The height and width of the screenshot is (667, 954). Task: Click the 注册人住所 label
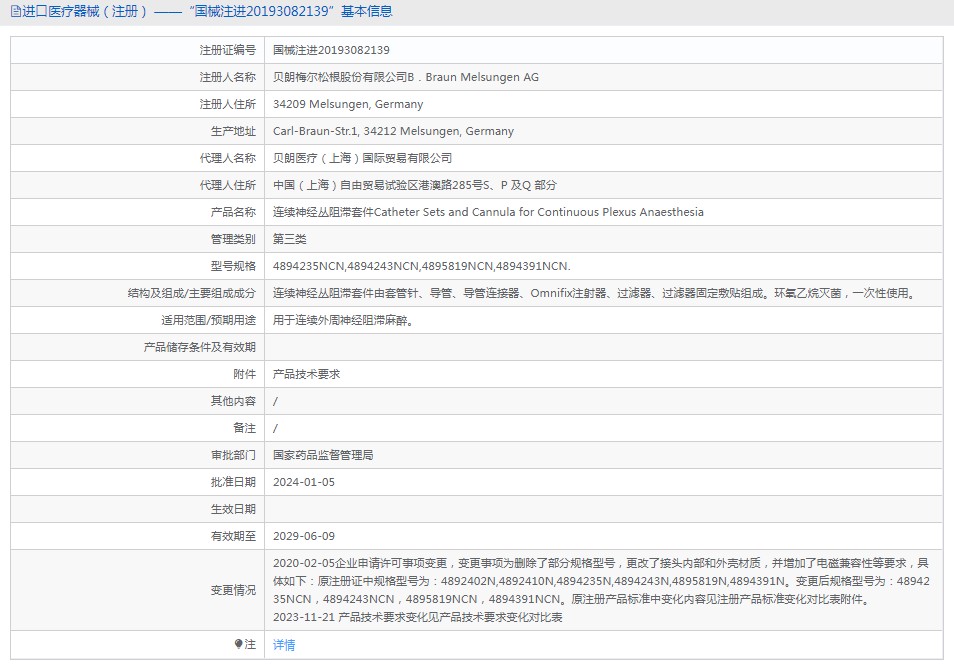228,104
